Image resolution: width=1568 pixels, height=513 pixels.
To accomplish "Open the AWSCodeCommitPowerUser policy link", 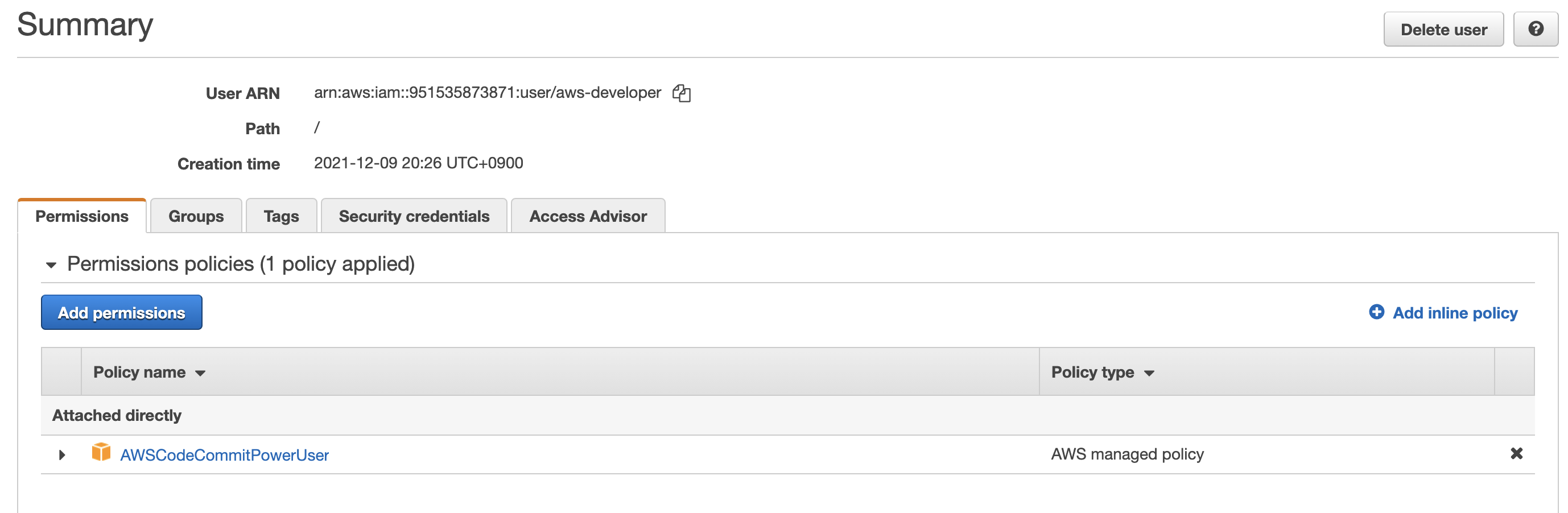I will click(x=225, y=455).
